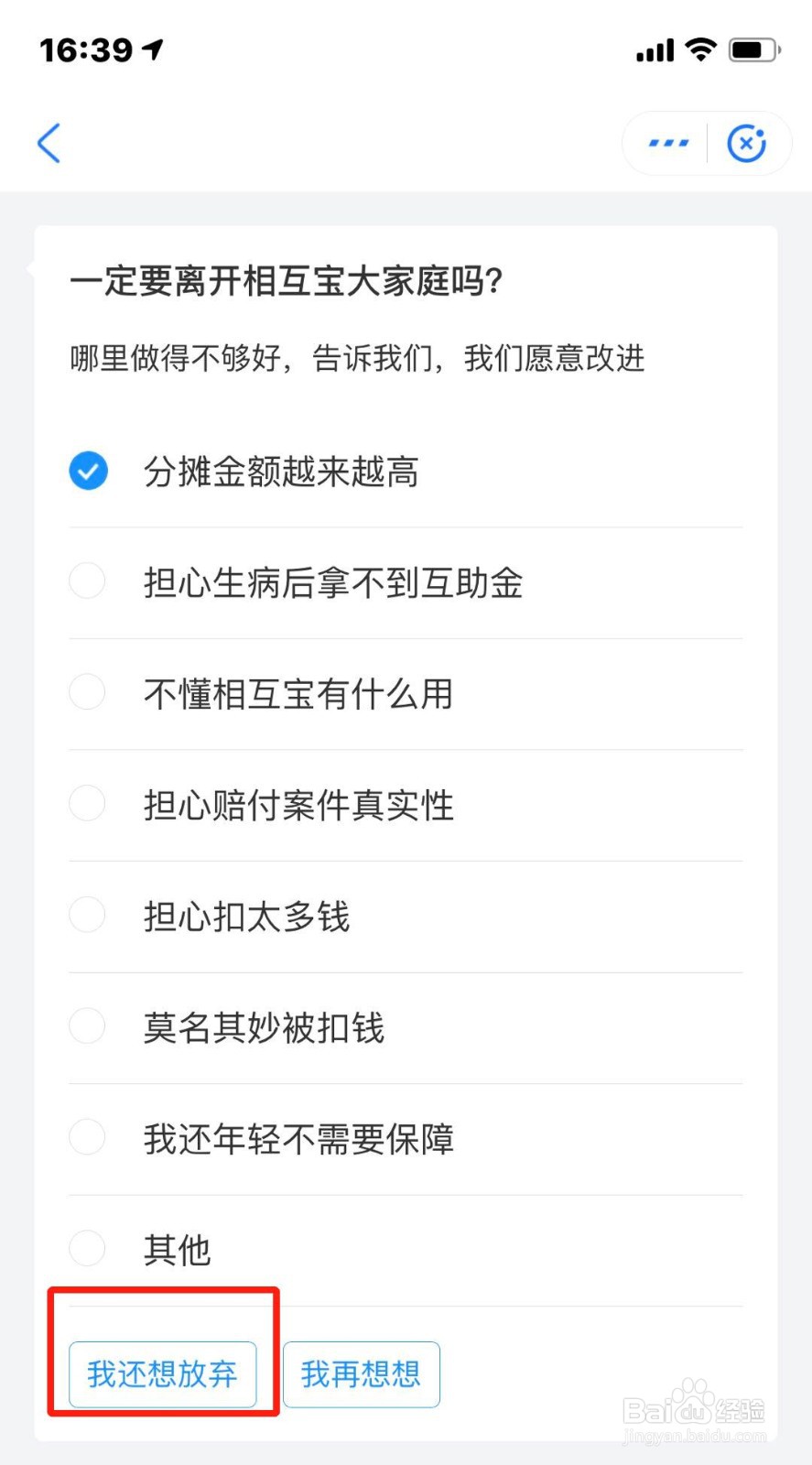This screenshot has height=1465, width=812.
Task: Tap the Wi-Fi icon in the status bar
Action: pos(701,49)
